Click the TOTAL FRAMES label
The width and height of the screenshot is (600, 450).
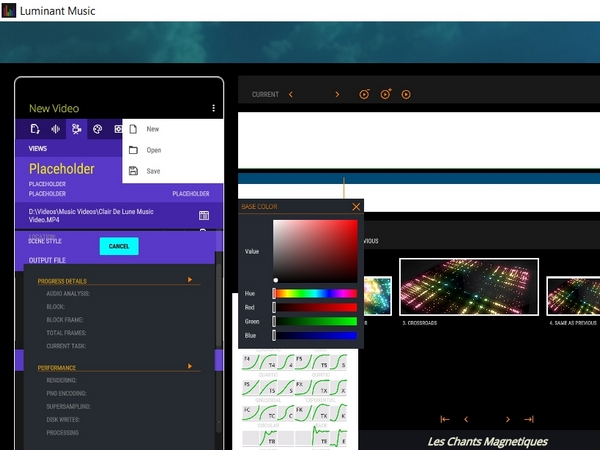[x=66, y=333]
